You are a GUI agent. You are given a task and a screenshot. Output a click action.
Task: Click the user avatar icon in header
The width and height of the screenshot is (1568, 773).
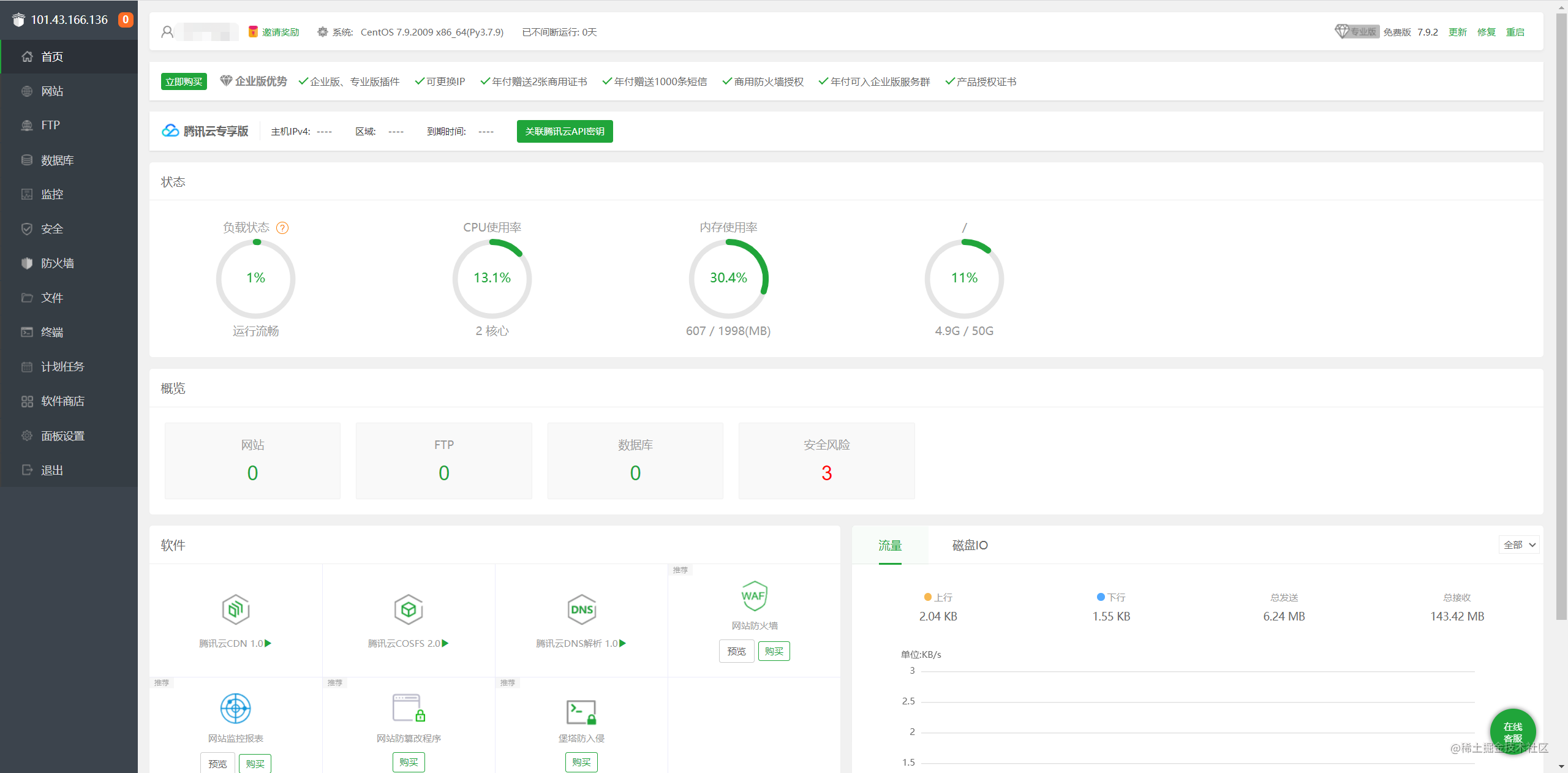(x=167, y=32)
